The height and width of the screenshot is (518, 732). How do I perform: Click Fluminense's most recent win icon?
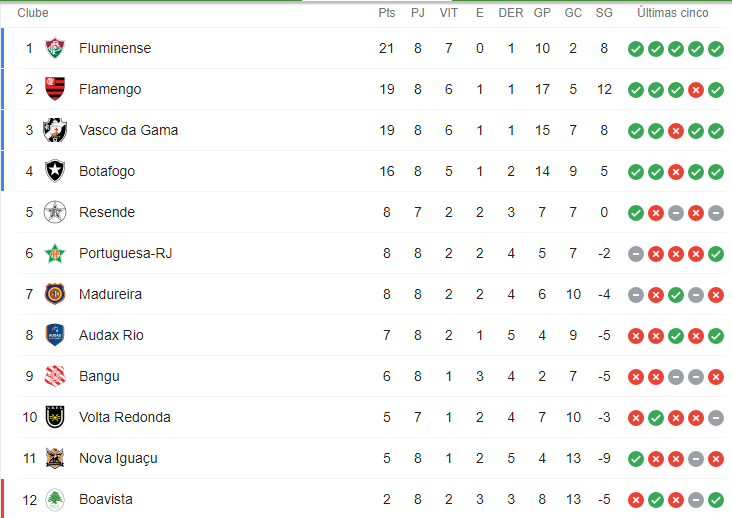point(716,49)
